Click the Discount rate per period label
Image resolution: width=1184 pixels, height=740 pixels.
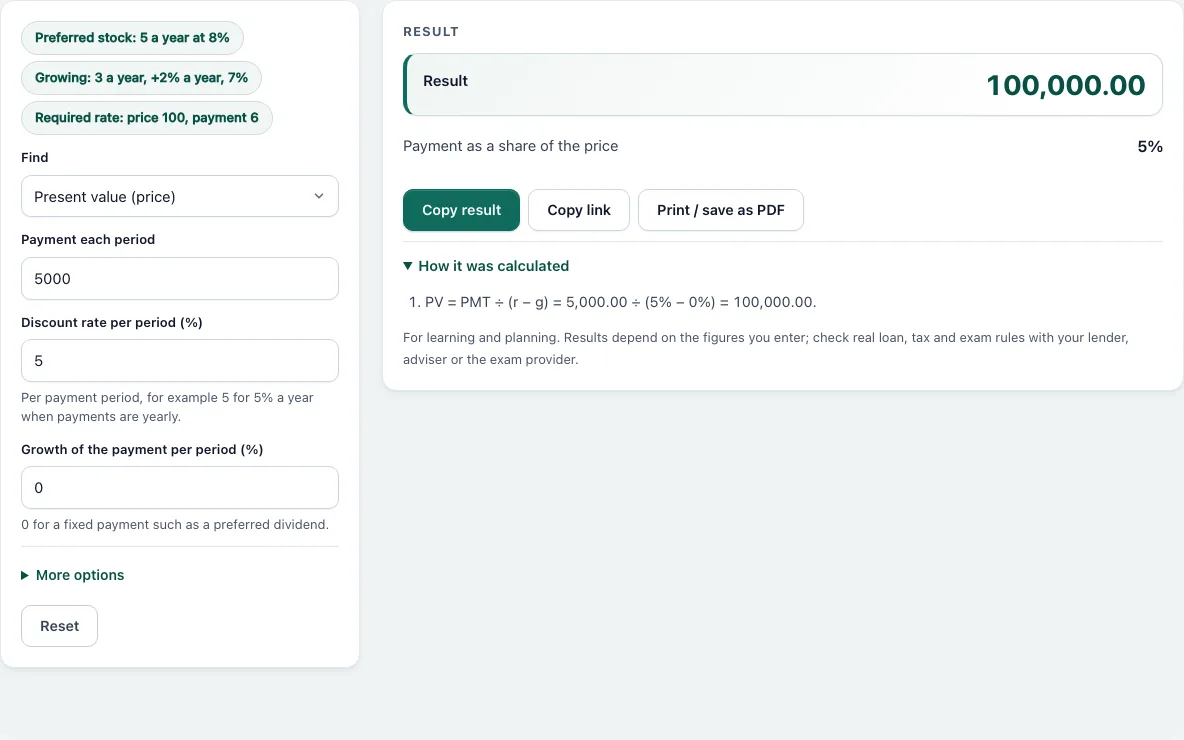[x=112, y=322]
